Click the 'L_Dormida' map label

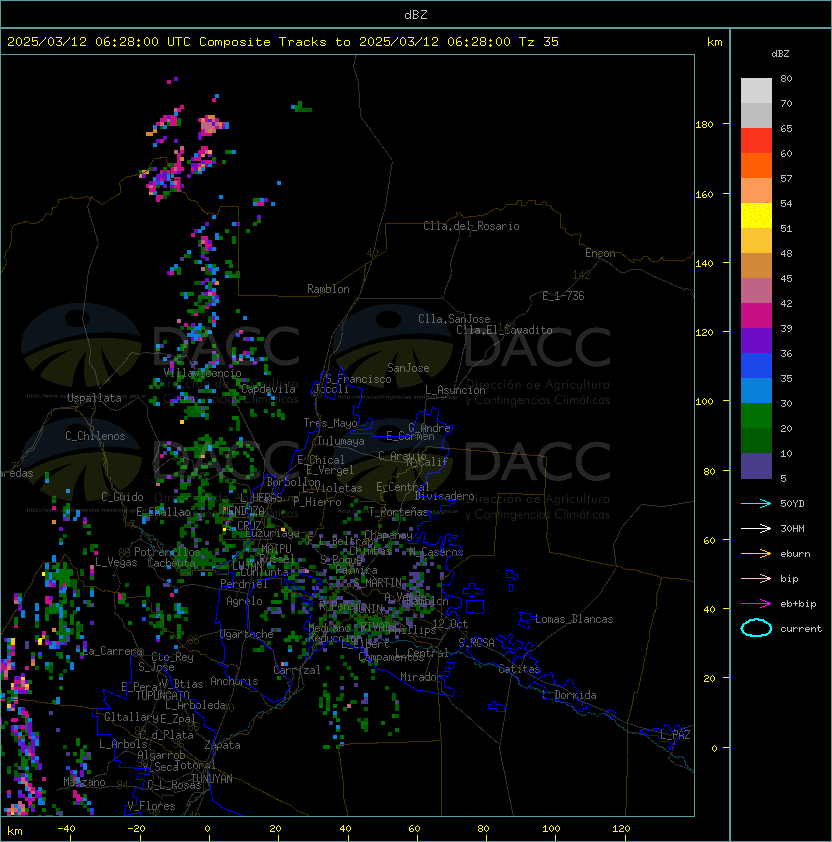569,695
